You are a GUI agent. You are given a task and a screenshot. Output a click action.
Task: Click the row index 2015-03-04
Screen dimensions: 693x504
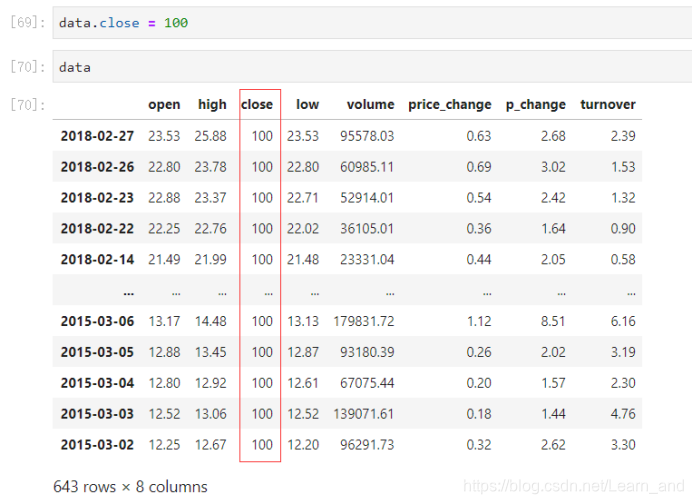tap(97, 383)
